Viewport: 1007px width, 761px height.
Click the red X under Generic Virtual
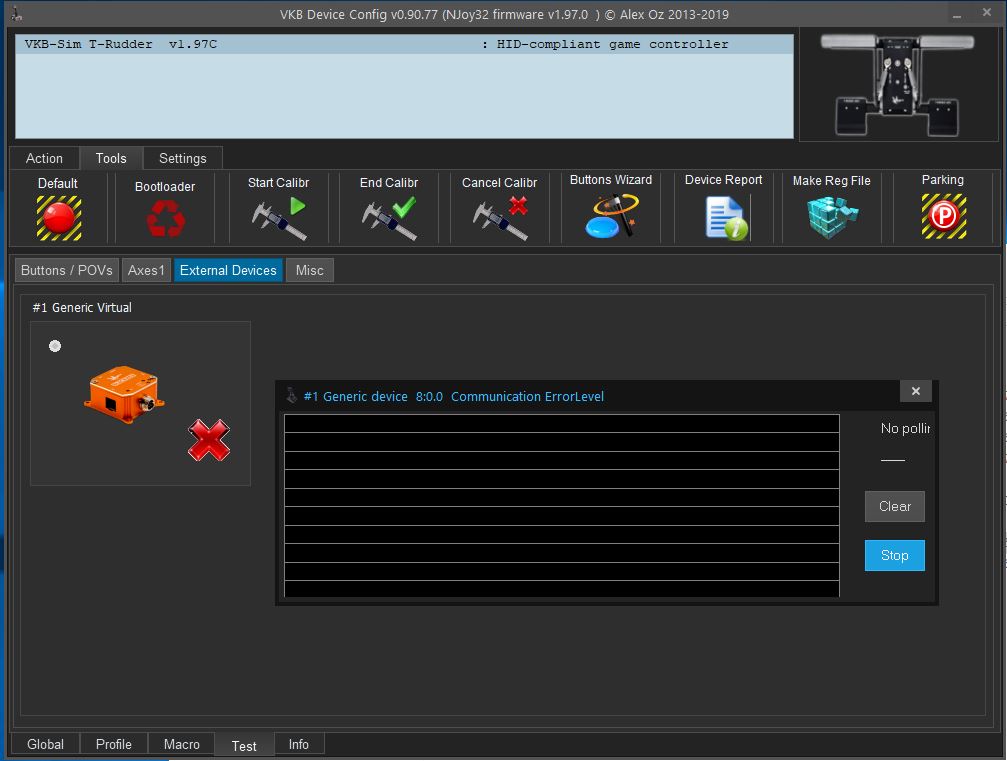click(209, 441)
